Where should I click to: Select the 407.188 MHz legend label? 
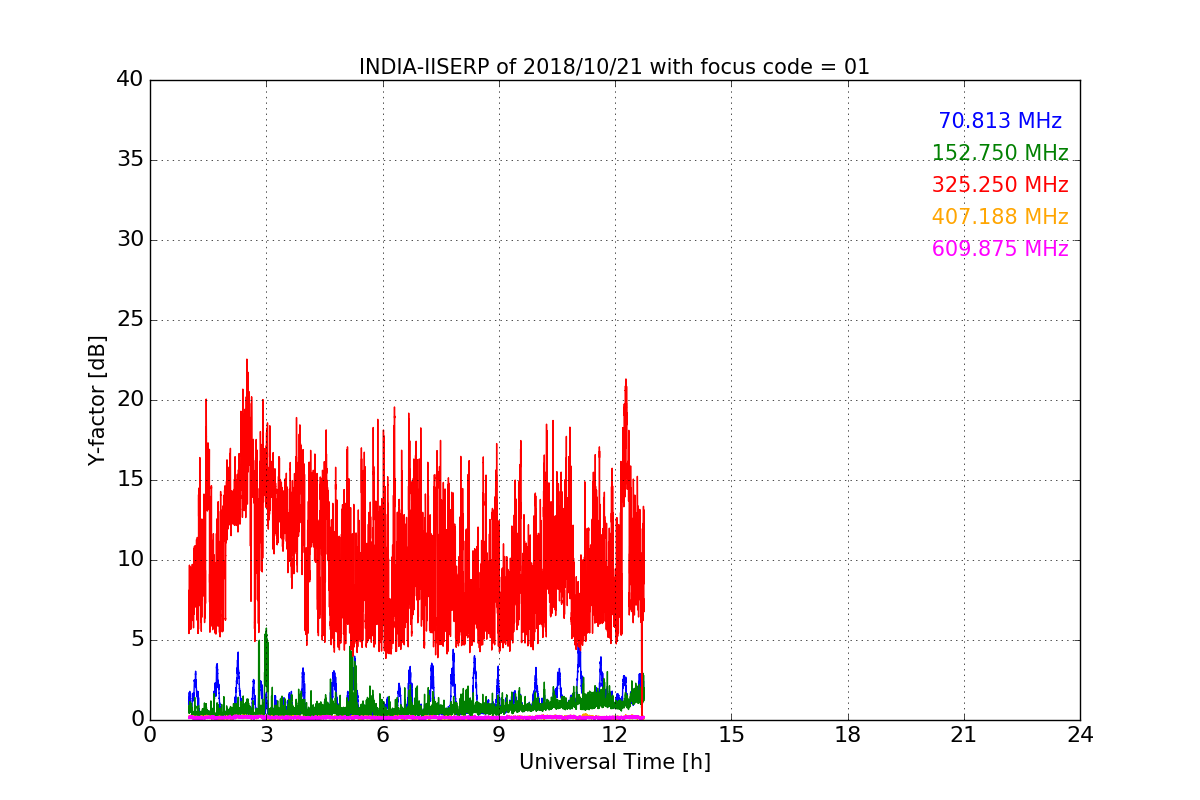click(1000, 217)
